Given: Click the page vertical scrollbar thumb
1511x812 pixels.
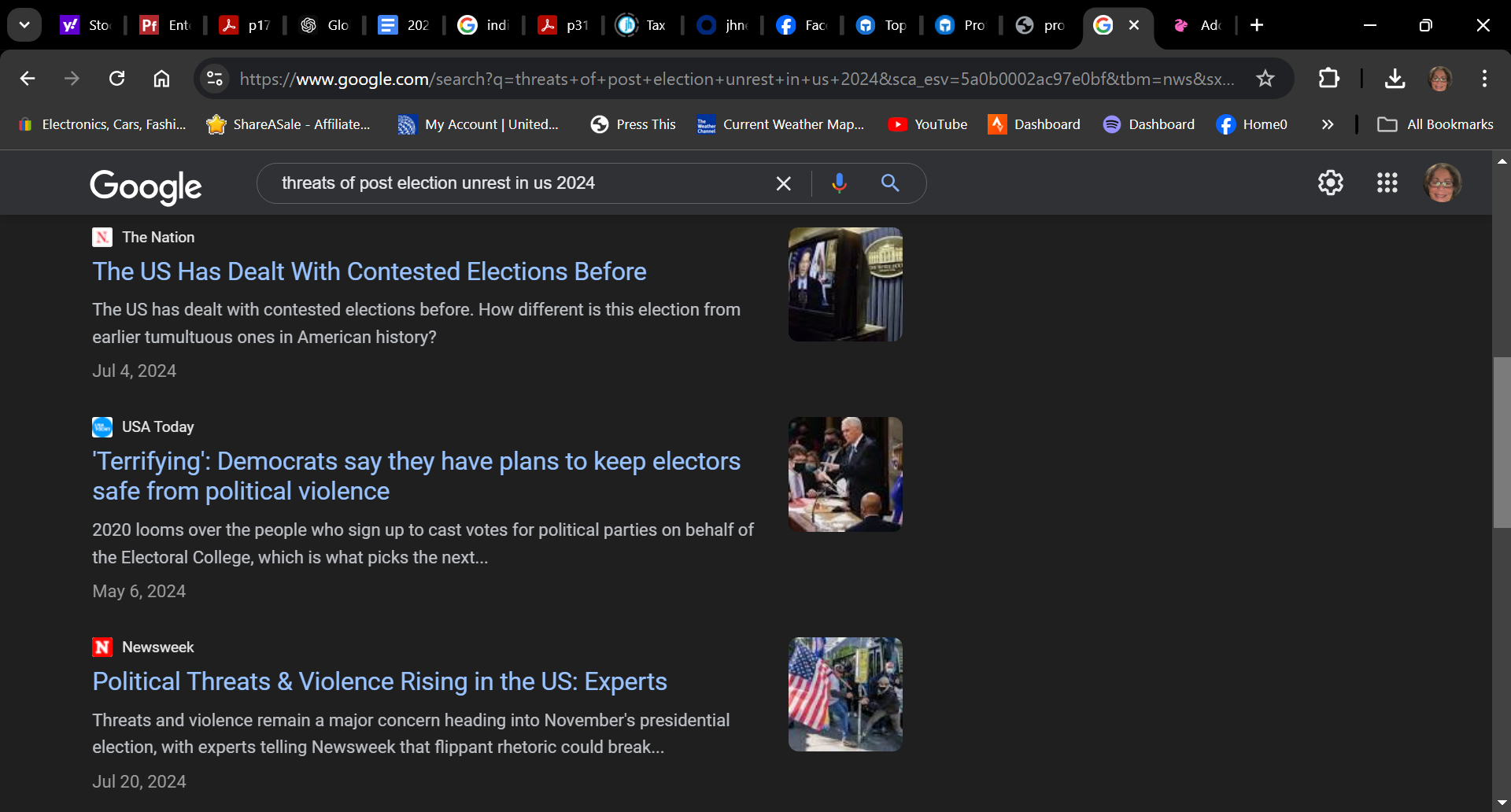Looking at the screenshot, I should [1502, 442].
